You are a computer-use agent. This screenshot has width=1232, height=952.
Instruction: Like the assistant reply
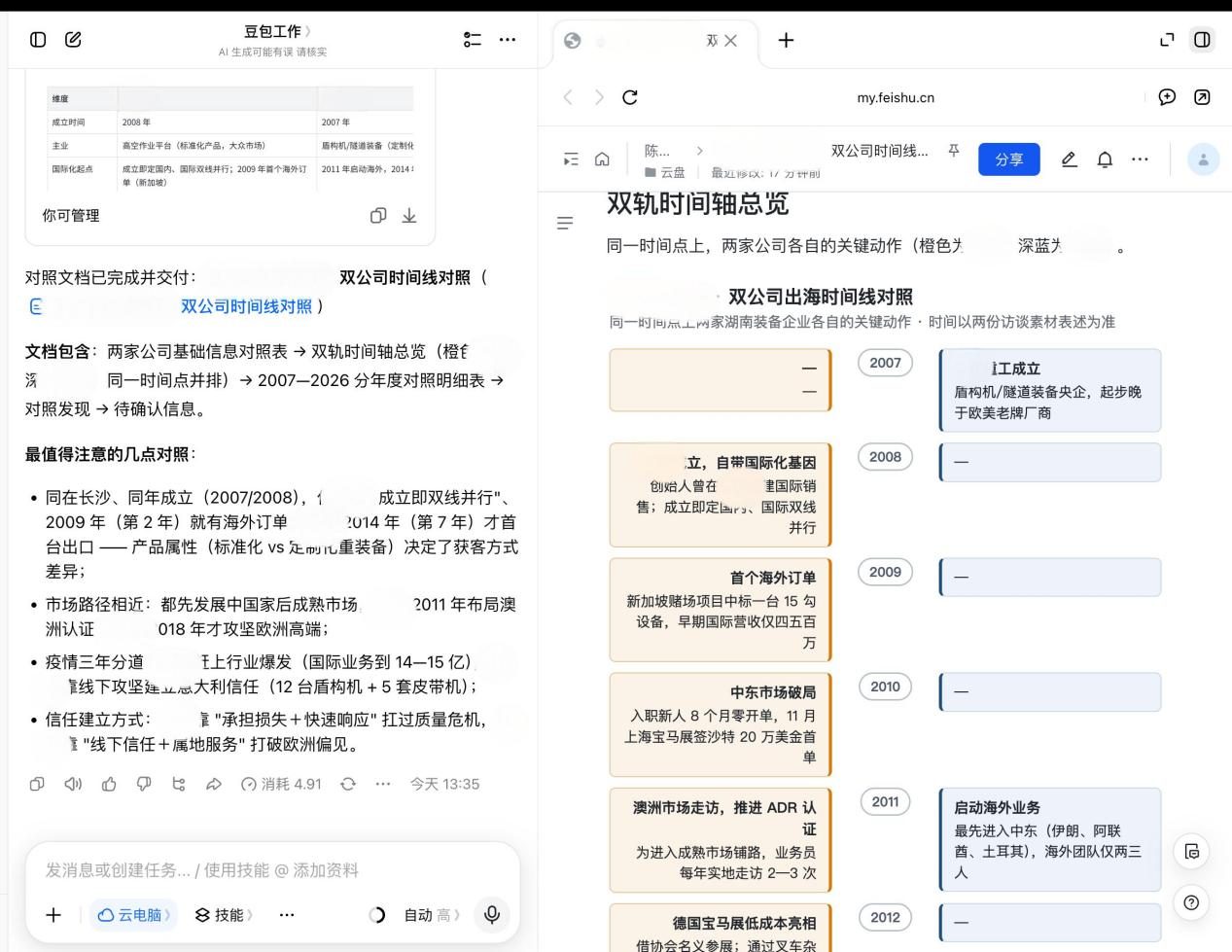(109, 784)
